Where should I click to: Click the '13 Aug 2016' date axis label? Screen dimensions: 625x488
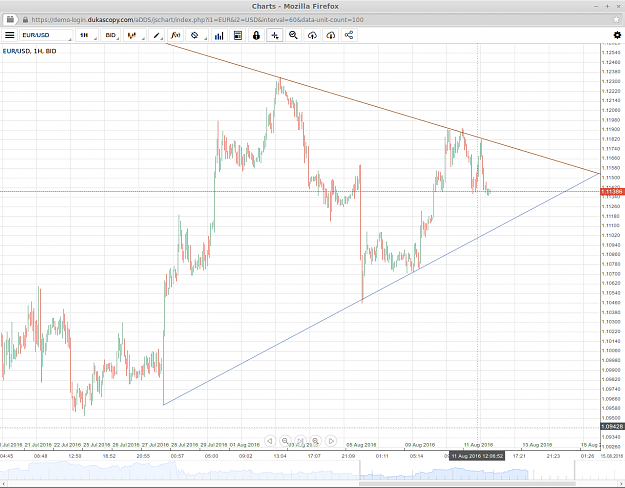[x=537, y=445]
